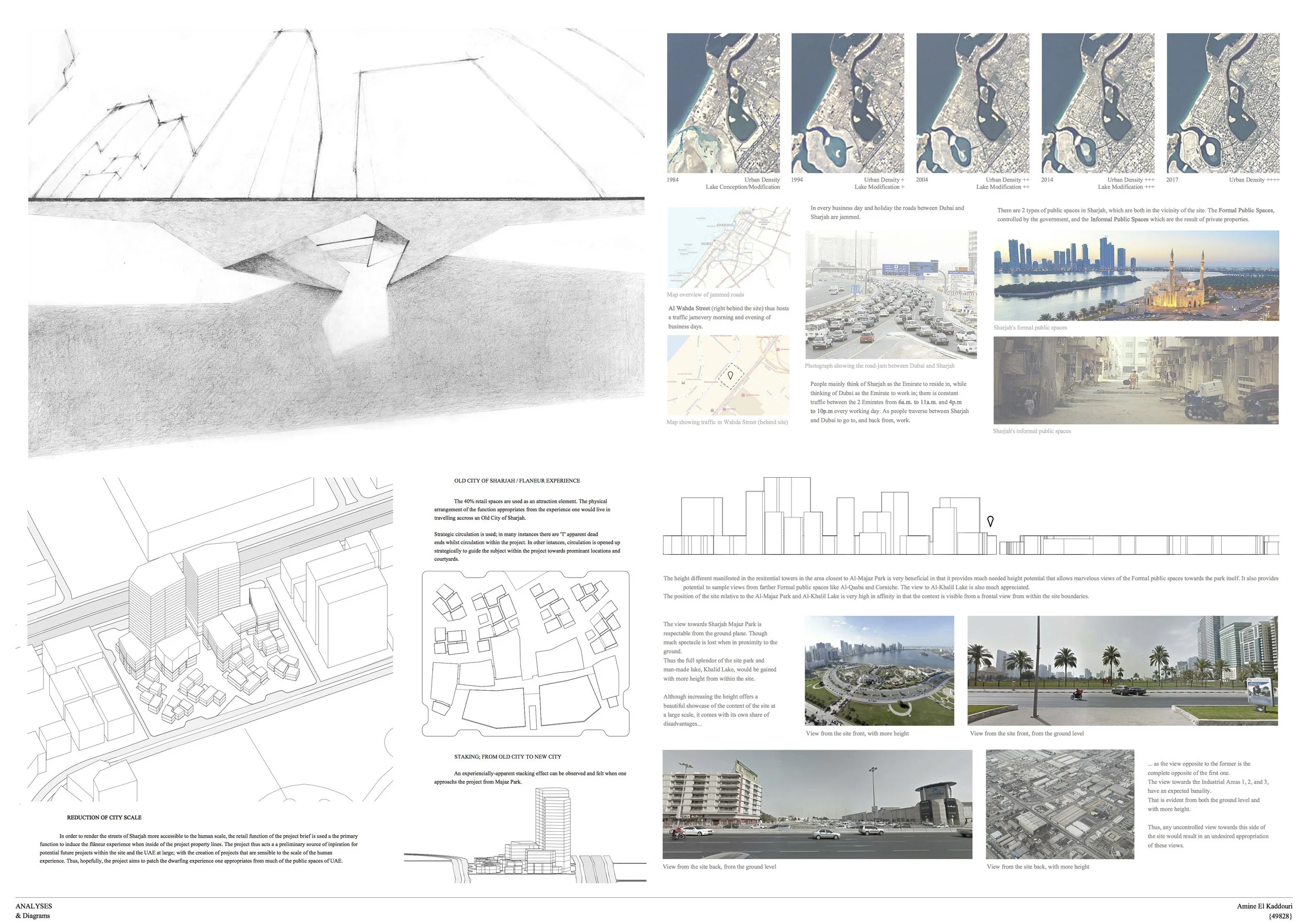Open view from site front with height
This screenshot has height=924, width=1308.
pos(879,670)
